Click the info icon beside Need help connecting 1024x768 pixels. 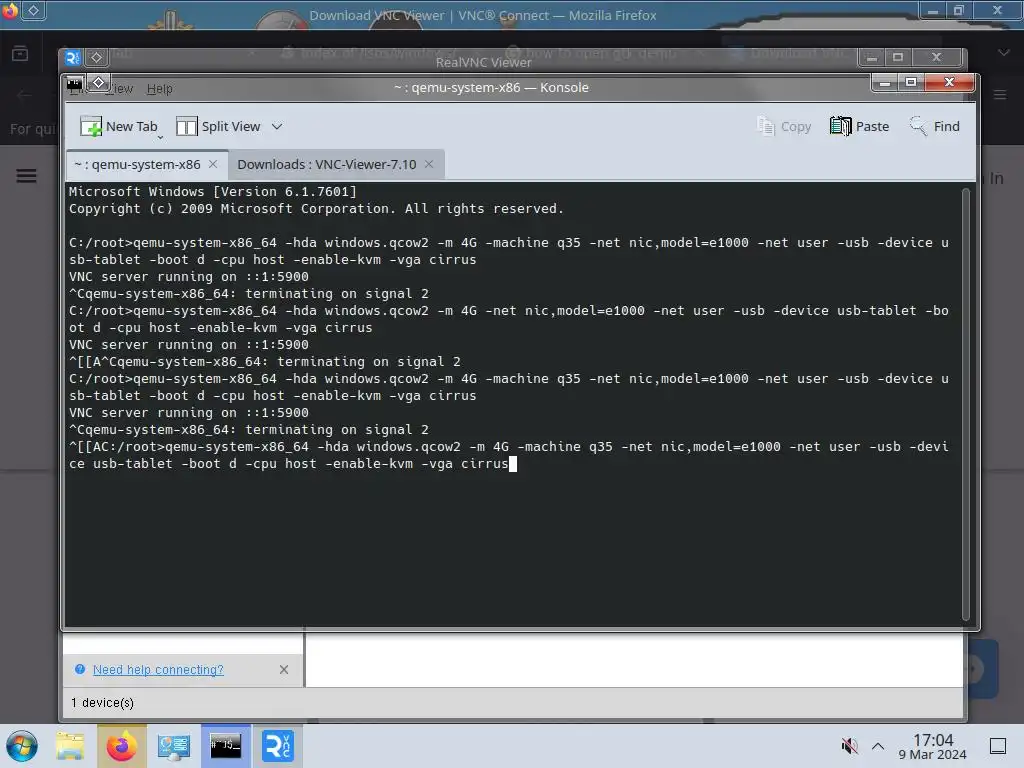click(x=80, y=669)
